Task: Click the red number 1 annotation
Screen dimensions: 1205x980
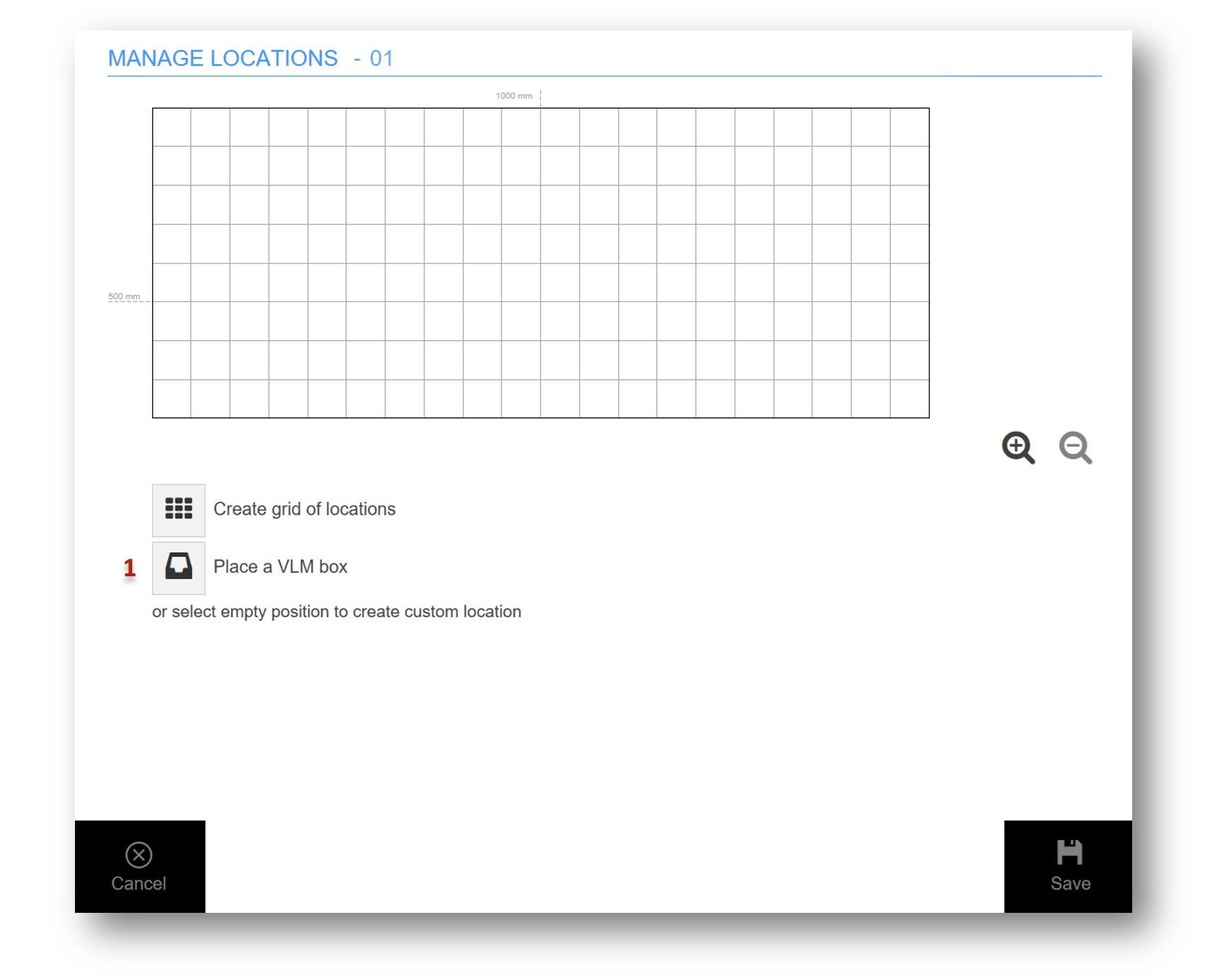Action: (129, 568)
